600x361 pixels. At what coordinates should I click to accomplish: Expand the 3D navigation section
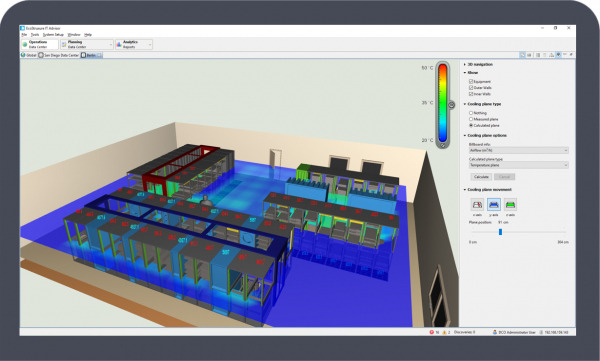tap(478, 64)
